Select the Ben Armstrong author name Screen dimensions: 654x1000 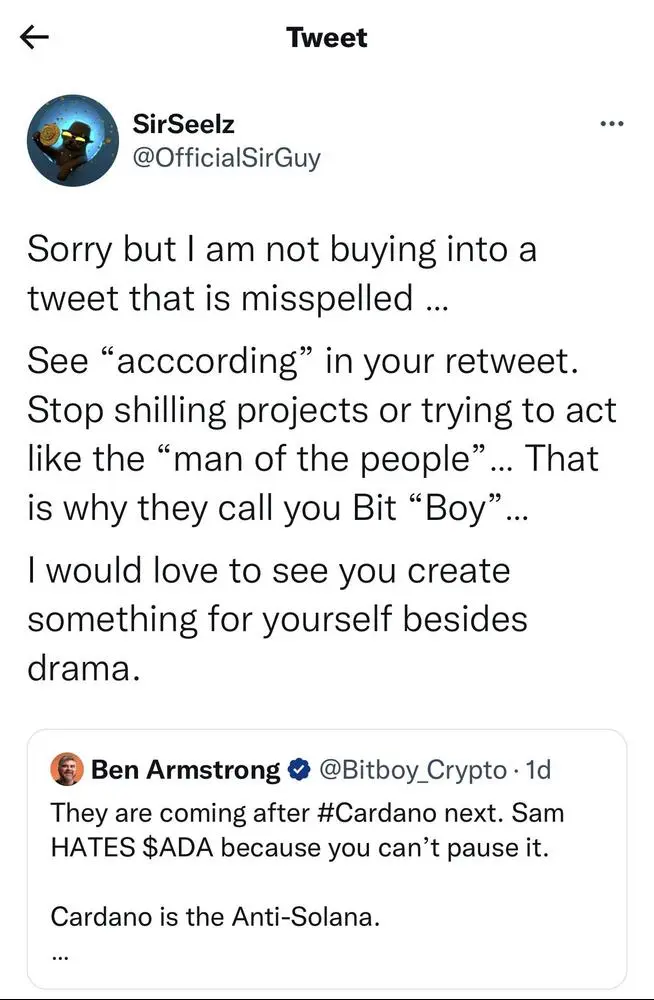tap(186, 770)
